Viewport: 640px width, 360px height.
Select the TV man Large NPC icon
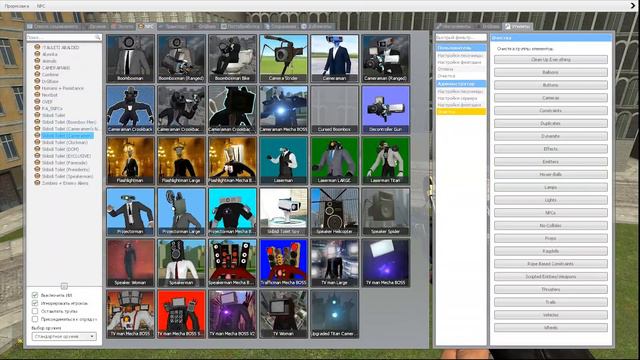[x=334, y=262]
